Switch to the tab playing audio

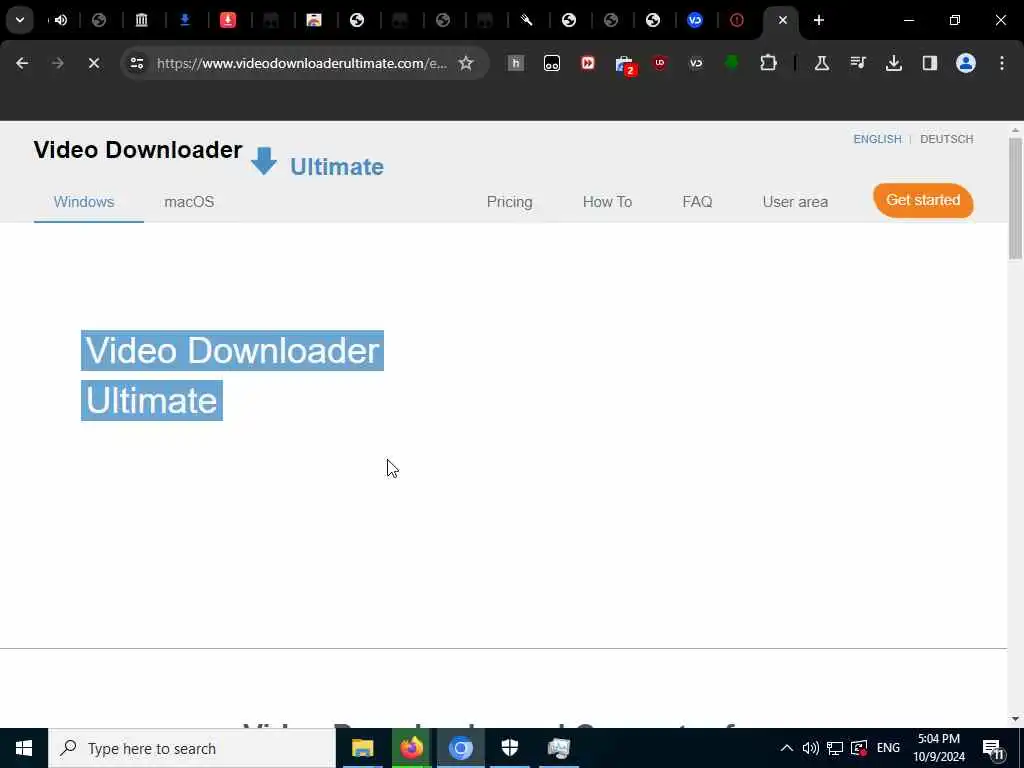coord(61,20)
